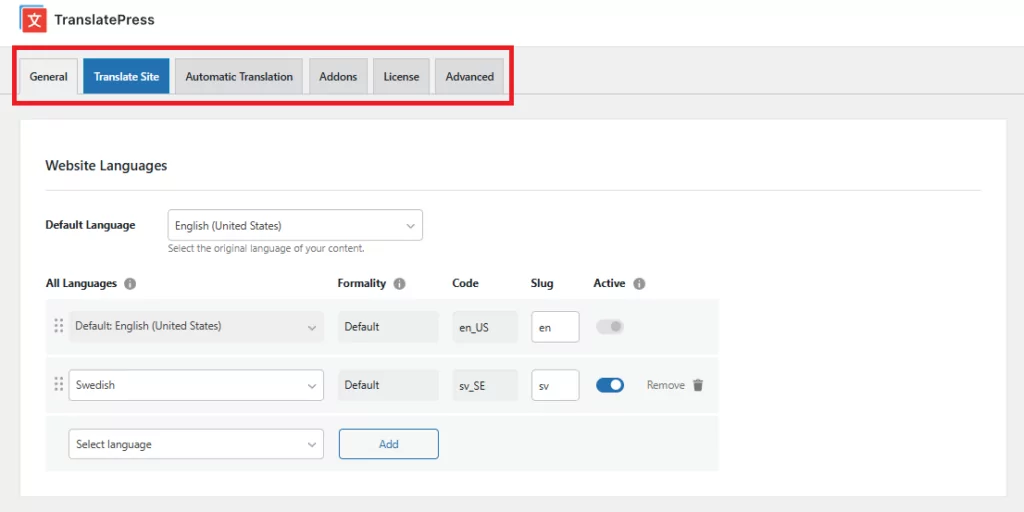The height and width of the screenshot is (512, 1024).
Task: Open the Translate Site tab
Action: click(x=126, y=76)
